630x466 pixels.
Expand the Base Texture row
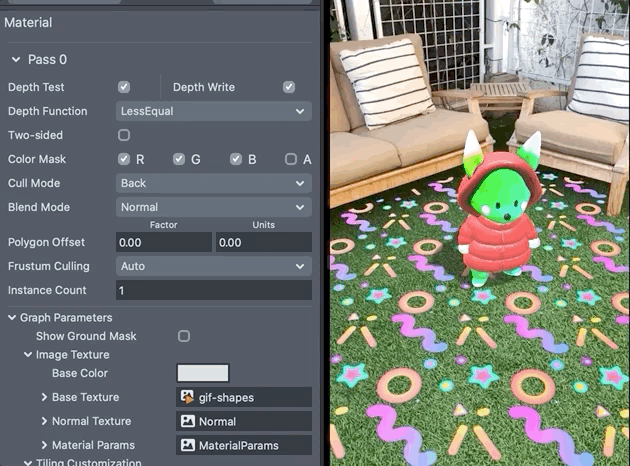[x=45, y=397]
